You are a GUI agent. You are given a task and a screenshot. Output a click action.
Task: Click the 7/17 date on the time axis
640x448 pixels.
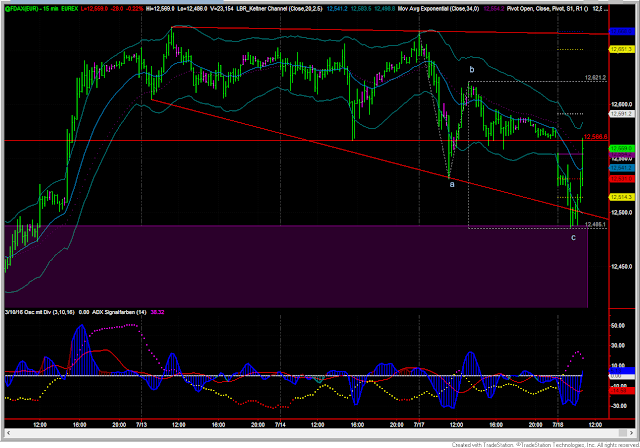419,425
